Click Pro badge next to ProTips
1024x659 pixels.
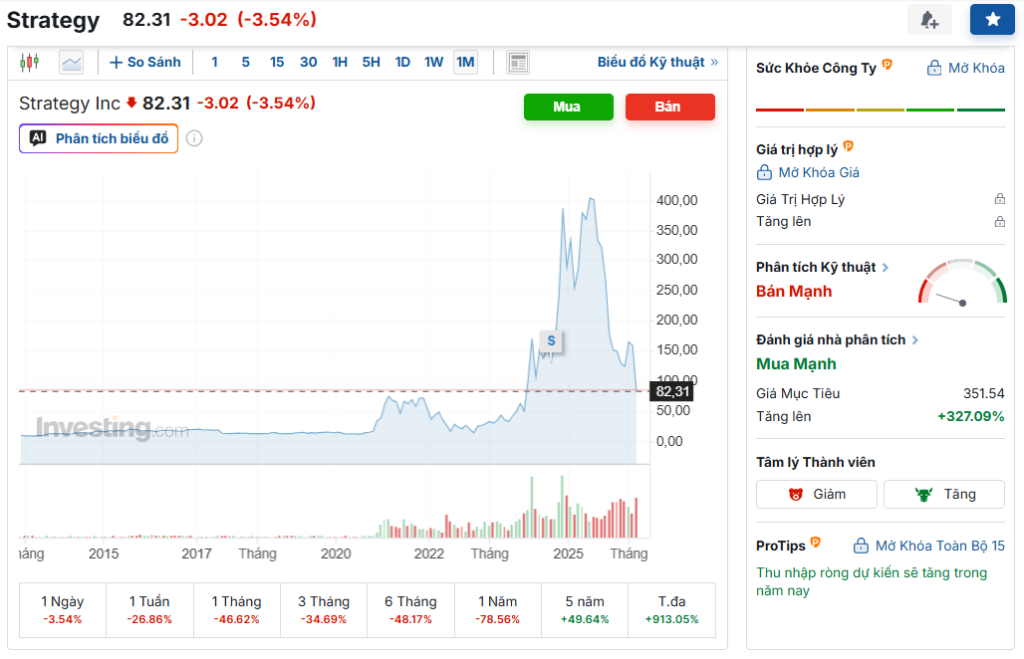(816, 542)
